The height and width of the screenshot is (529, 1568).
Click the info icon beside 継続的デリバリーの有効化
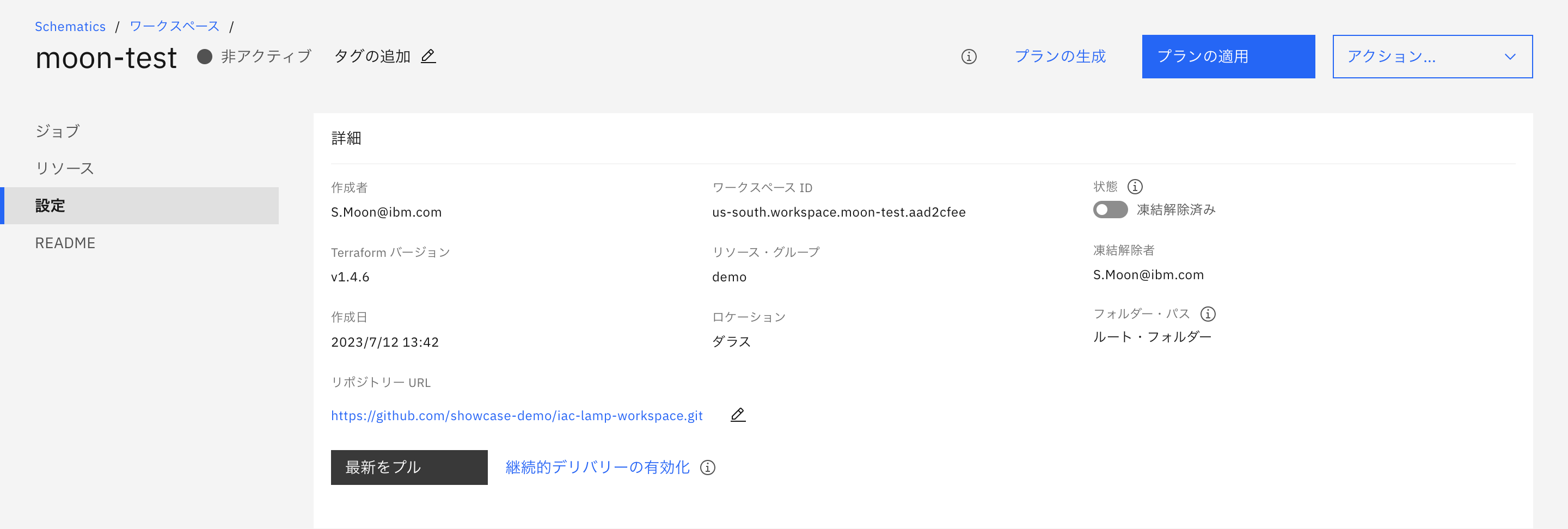point(707,468)
